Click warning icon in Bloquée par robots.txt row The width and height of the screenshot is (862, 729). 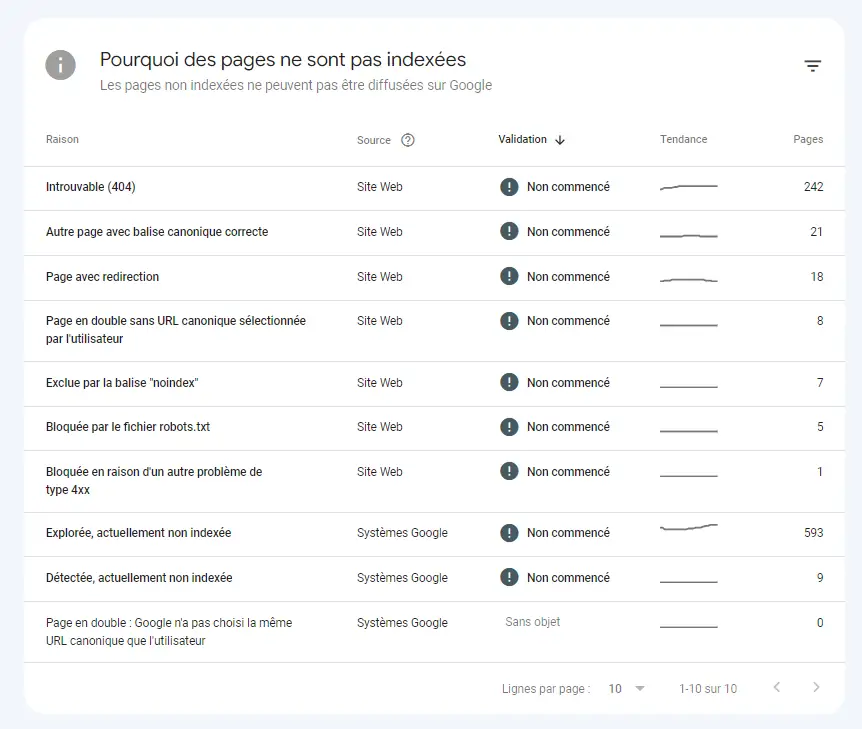click(x=509, y=427)
